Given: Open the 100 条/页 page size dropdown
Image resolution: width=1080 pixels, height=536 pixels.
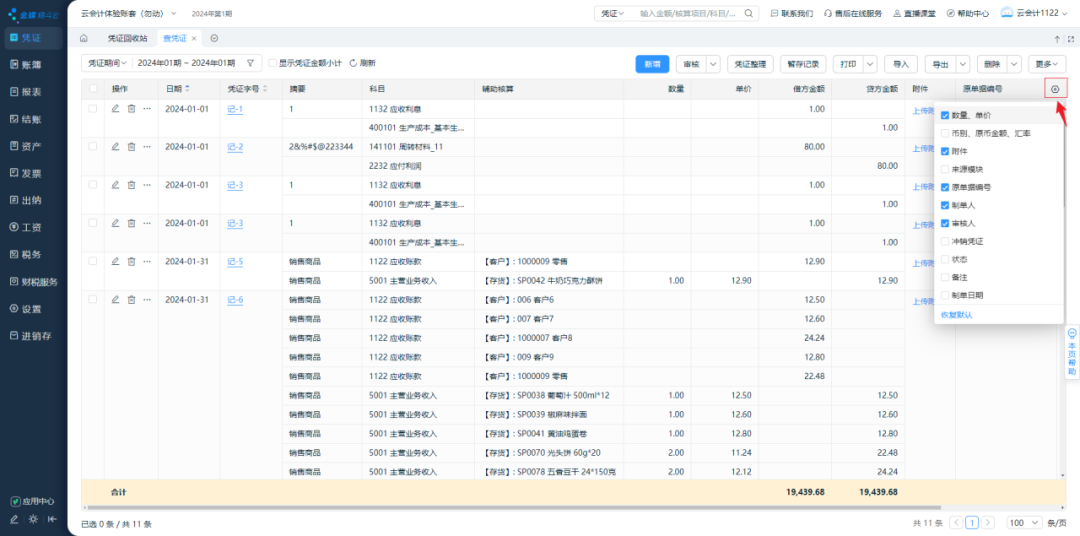Looking at the screenshot, I should [1025, 523].
